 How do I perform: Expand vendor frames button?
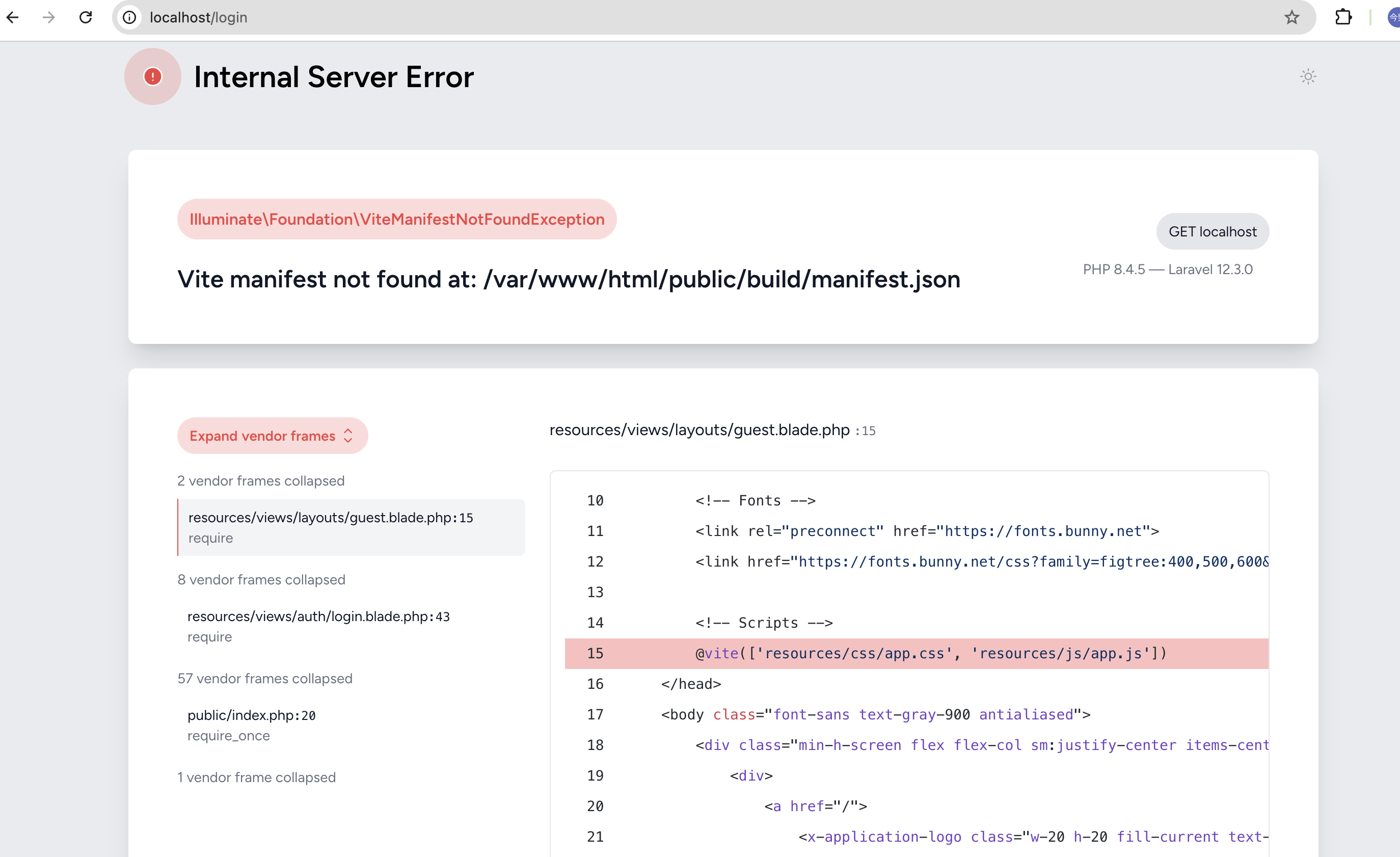point(272,436)
